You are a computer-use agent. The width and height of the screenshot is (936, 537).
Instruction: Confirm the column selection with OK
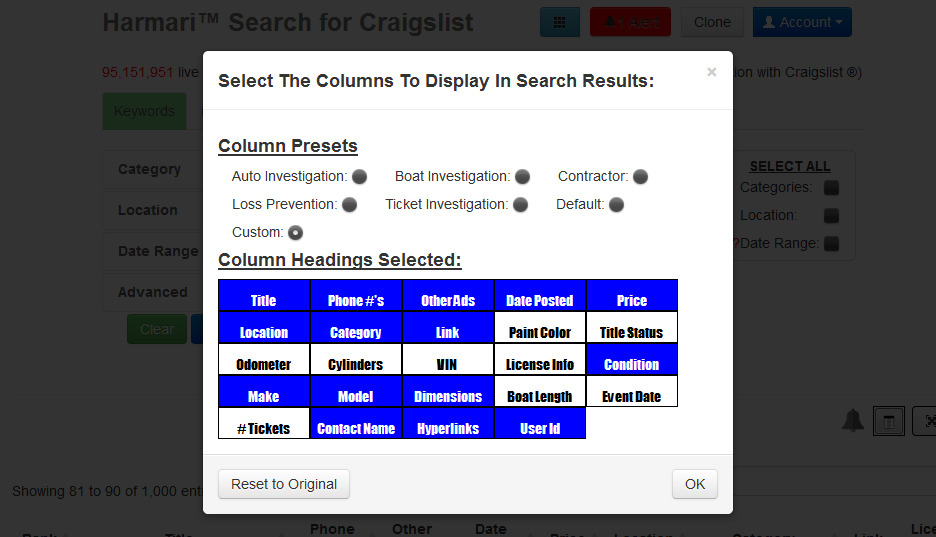pyautogui.click(x=695, y=484)
